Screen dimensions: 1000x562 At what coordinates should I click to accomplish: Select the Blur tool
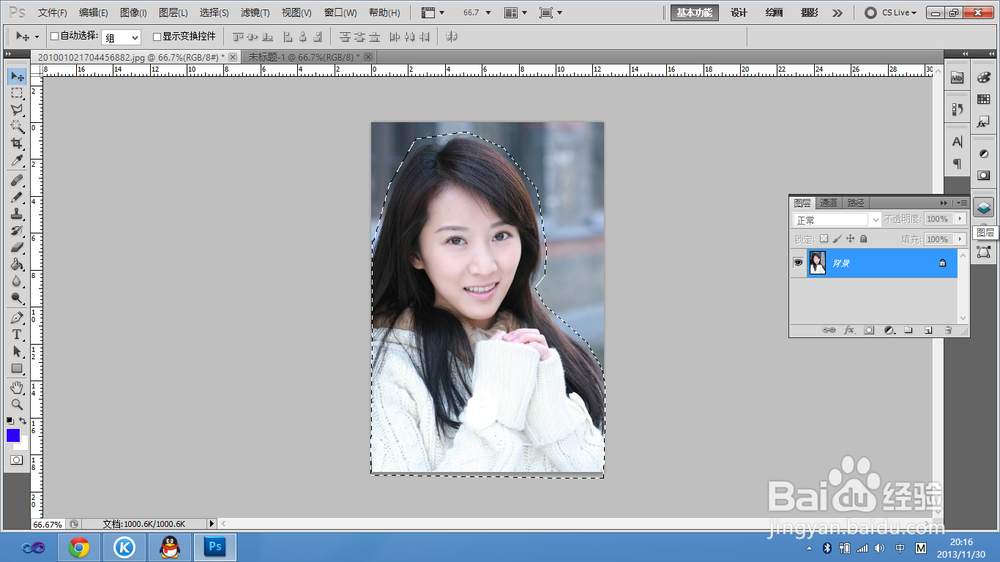point(17,281)
